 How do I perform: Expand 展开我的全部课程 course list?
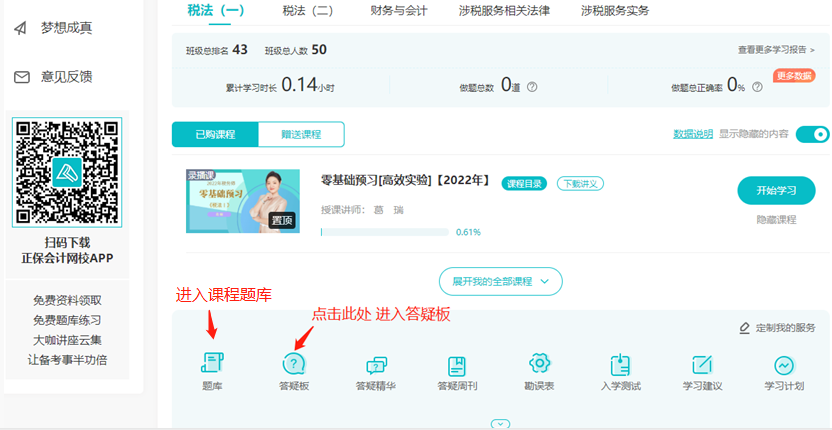(x=500, y=282)
